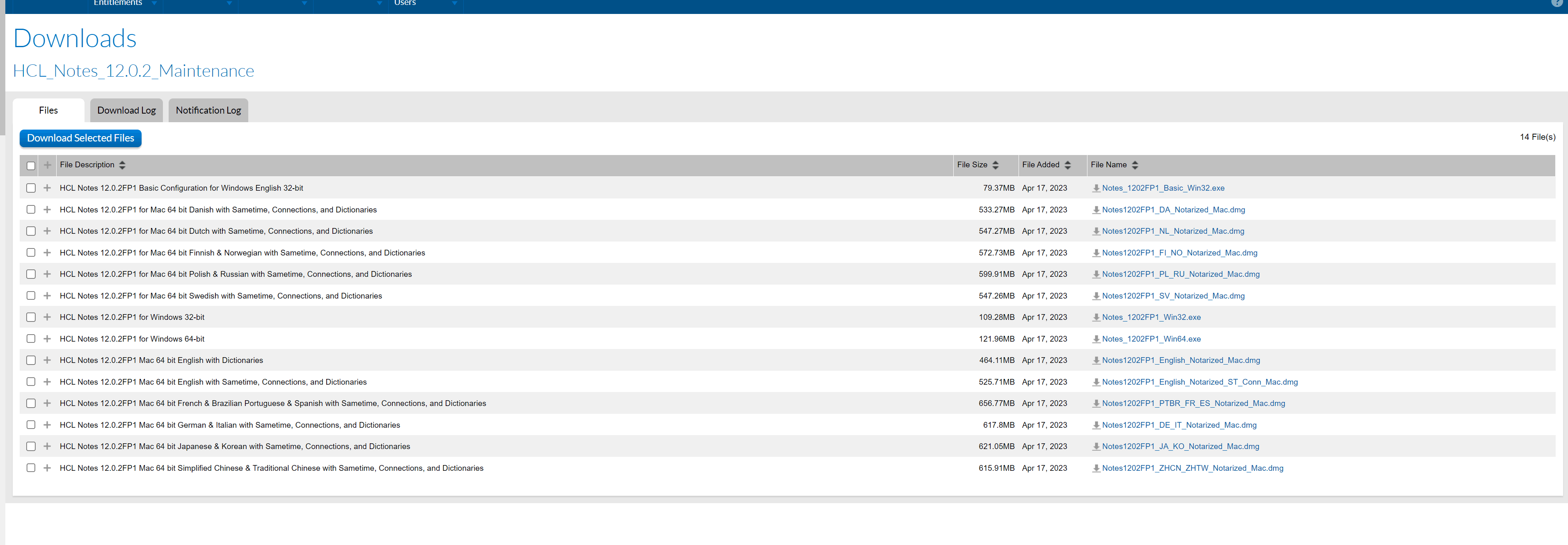Expand details for Windows 64-bit row
This screenshot has height=545, width=1568.
click(47, 339)
